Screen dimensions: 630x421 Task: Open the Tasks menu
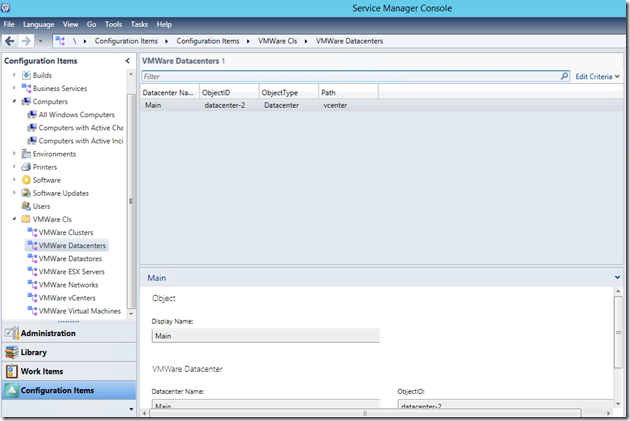[x=141, y=23]
